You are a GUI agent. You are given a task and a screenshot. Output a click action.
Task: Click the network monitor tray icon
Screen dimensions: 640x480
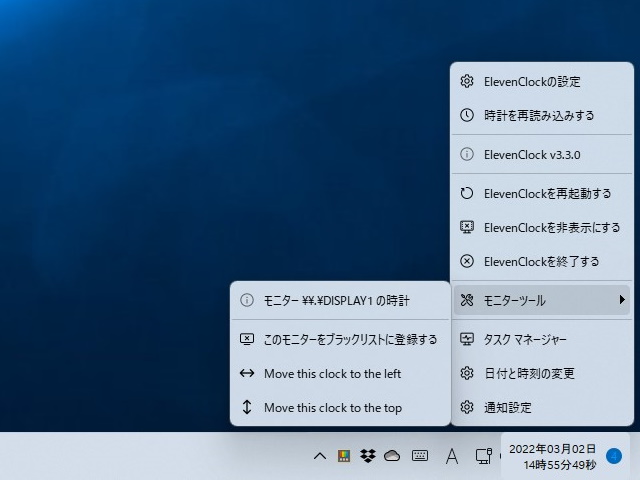click(483, 456)
